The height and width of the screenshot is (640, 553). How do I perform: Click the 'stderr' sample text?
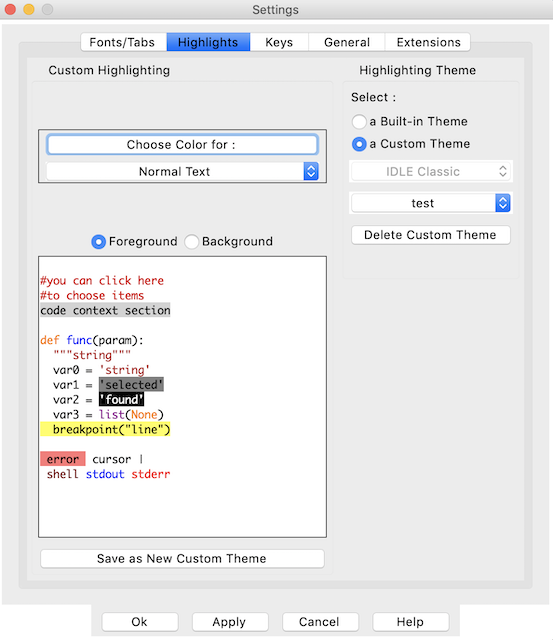pyautogui.click(x=151, y=474)
